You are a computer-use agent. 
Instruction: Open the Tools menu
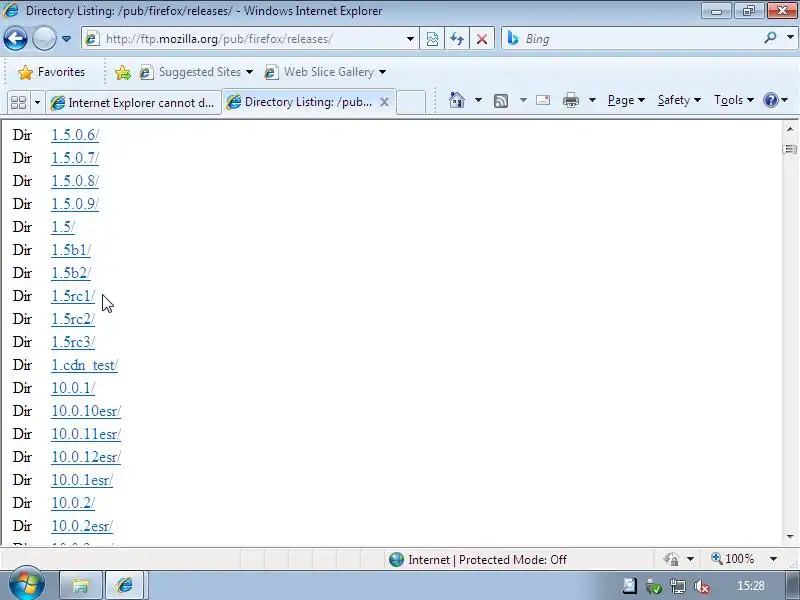pyautogui.click(x=734, y=100)
